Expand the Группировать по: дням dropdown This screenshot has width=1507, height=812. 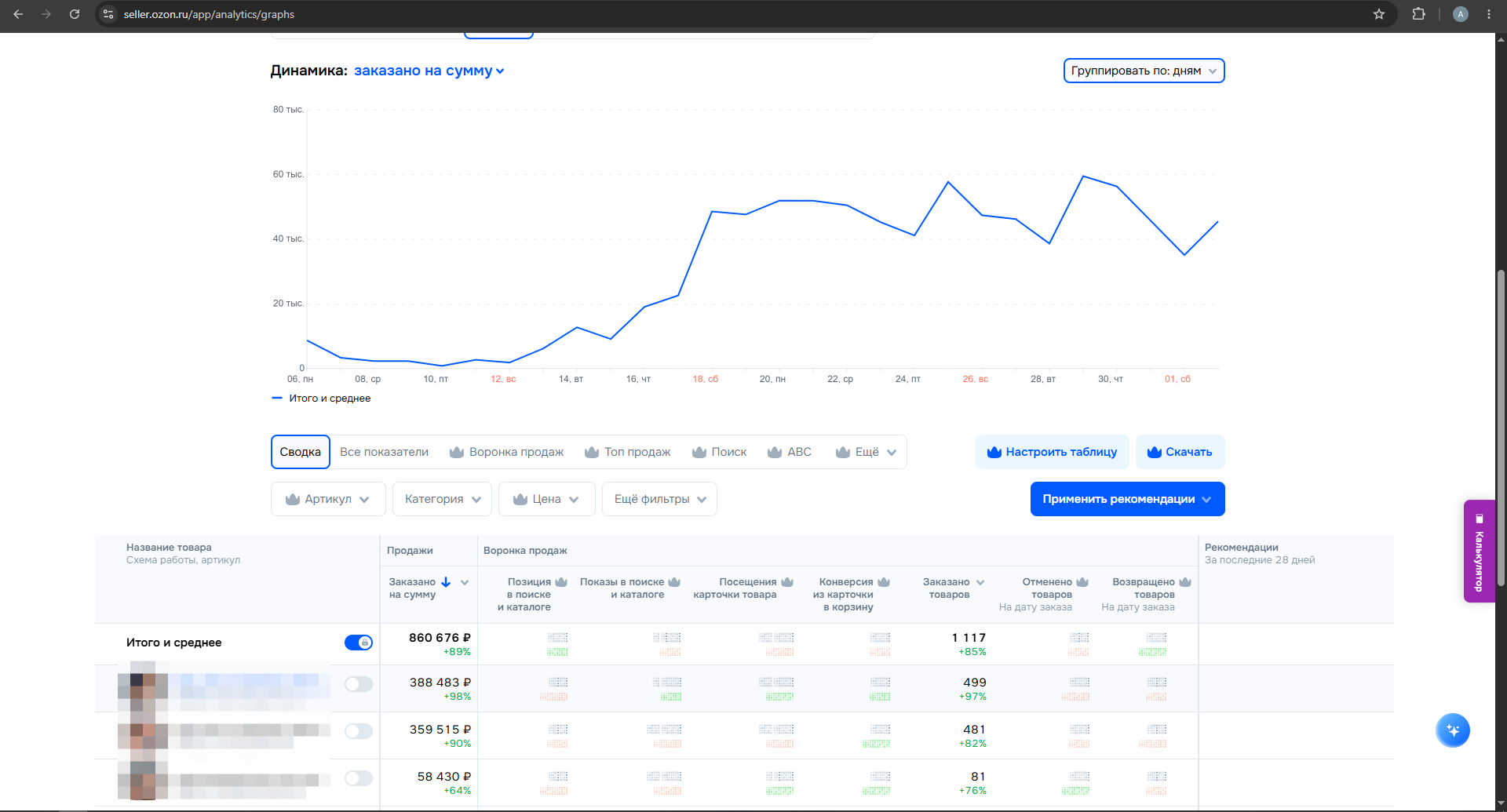(1144, 71)
